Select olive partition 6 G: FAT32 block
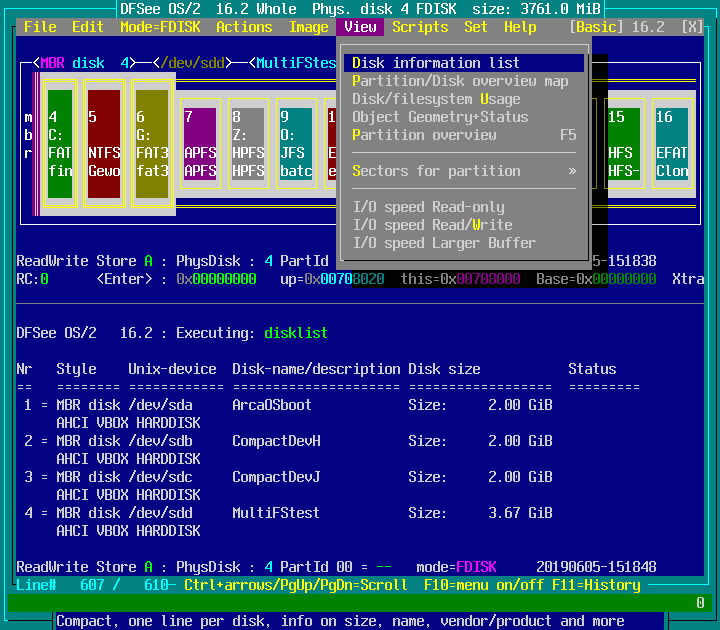Image resolution: width=720 pixels, height=630 pixels. [x=152, y=144]
